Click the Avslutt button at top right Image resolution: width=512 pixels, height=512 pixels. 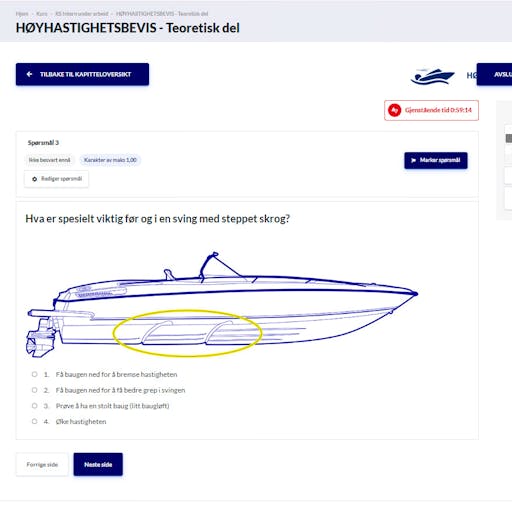point(494,74)
